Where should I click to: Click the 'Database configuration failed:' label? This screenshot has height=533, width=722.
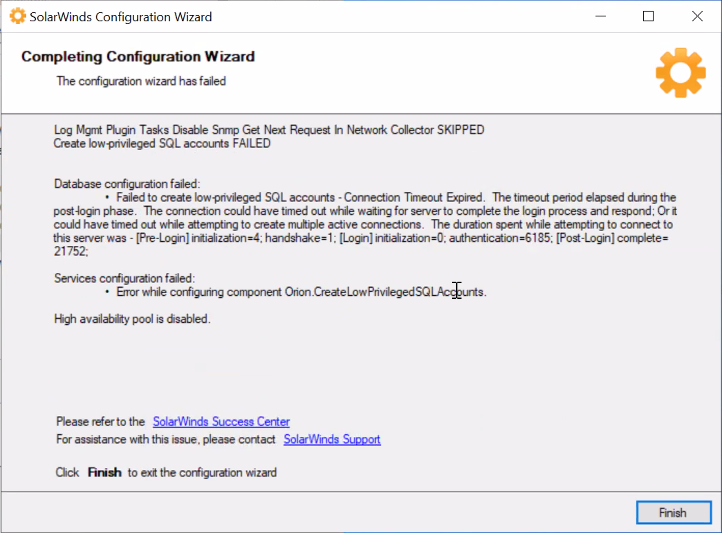coord(127,184)
